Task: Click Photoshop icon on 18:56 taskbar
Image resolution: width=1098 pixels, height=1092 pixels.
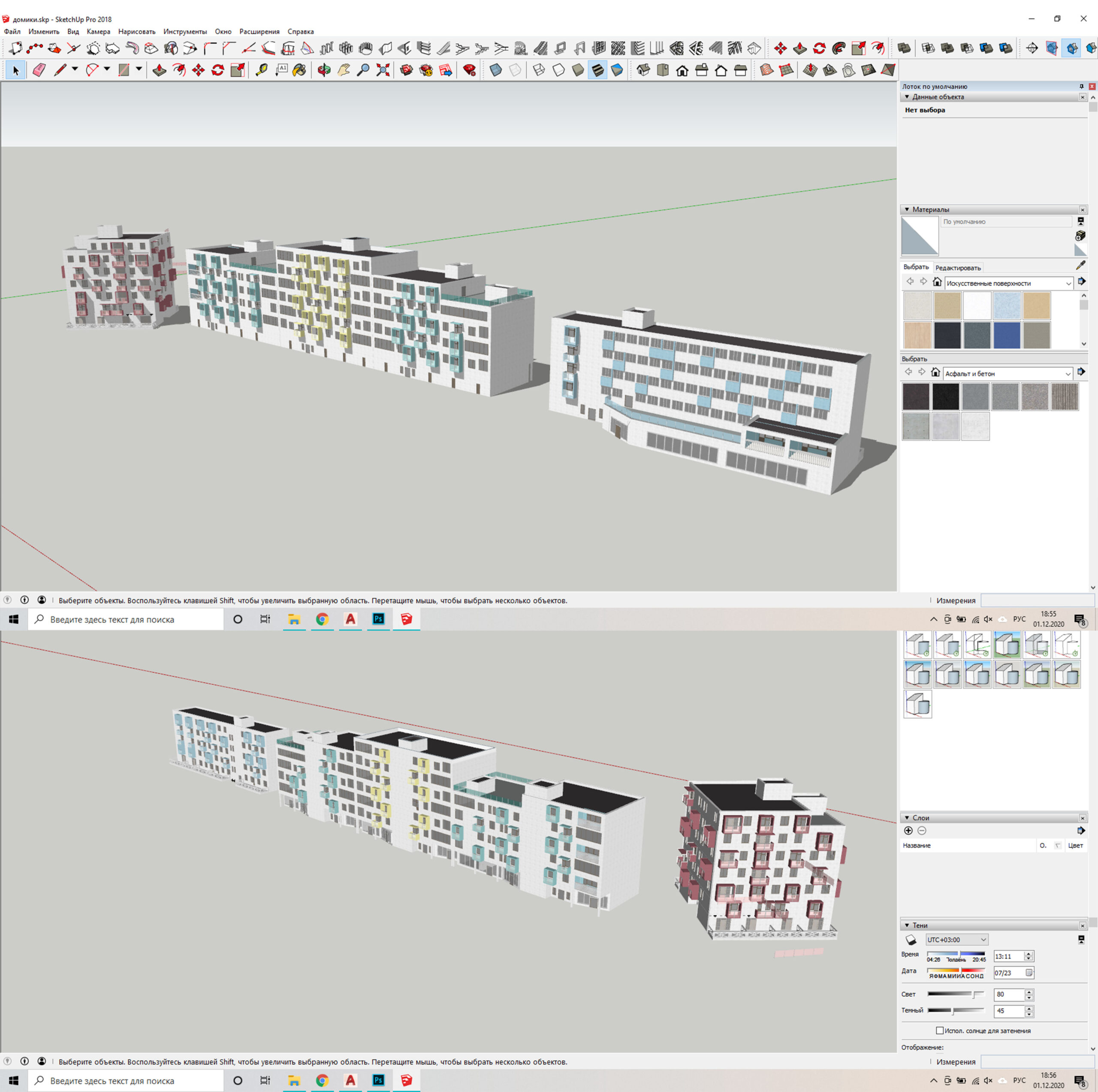Action: 378,1080
